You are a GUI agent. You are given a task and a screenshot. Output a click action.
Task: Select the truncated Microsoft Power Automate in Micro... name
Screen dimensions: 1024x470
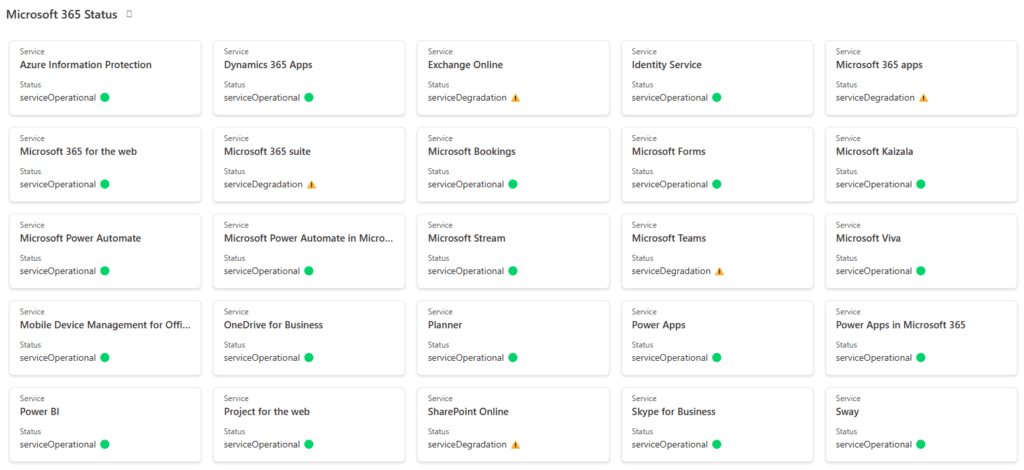tap(309, 238)
